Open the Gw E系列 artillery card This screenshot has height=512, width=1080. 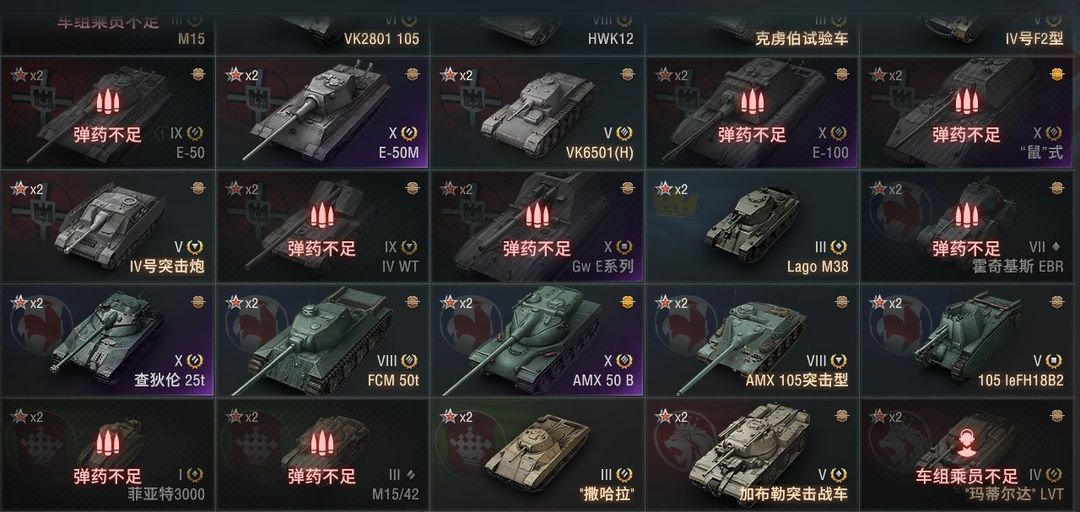(x=537, y=227)
